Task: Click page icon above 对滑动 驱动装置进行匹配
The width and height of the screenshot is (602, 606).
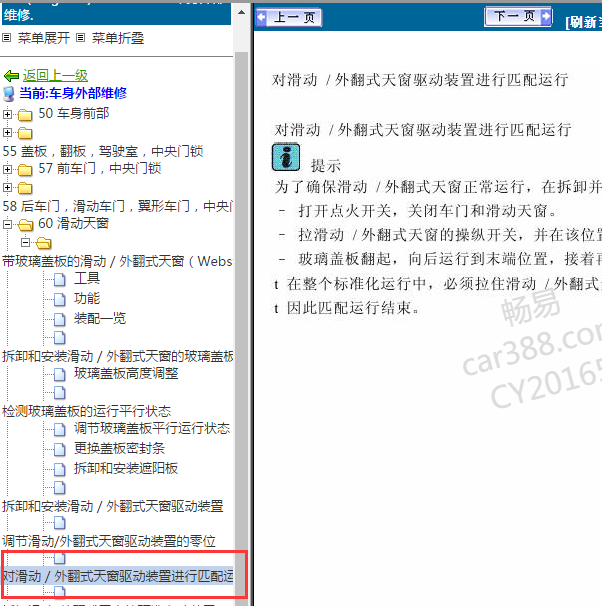Action: [x=60, y=558]
